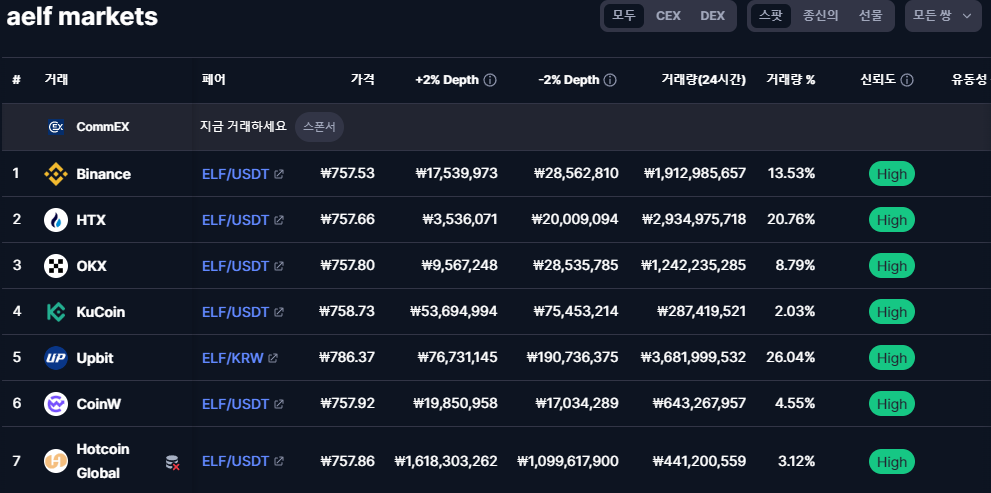The image size is (991, 493).
Task: Click the -2% Depth info icon
Action: [x=610, y=80]
